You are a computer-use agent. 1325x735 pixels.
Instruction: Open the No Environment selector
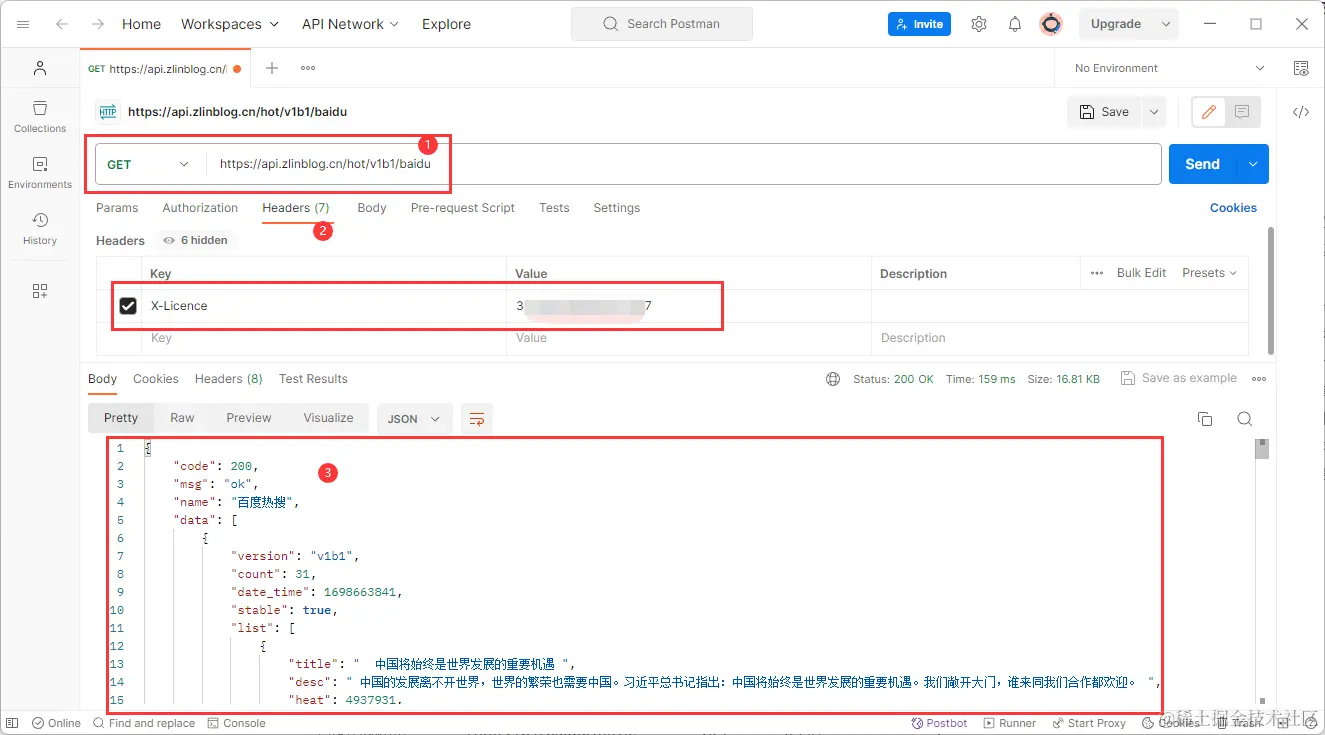[1163, 67]
